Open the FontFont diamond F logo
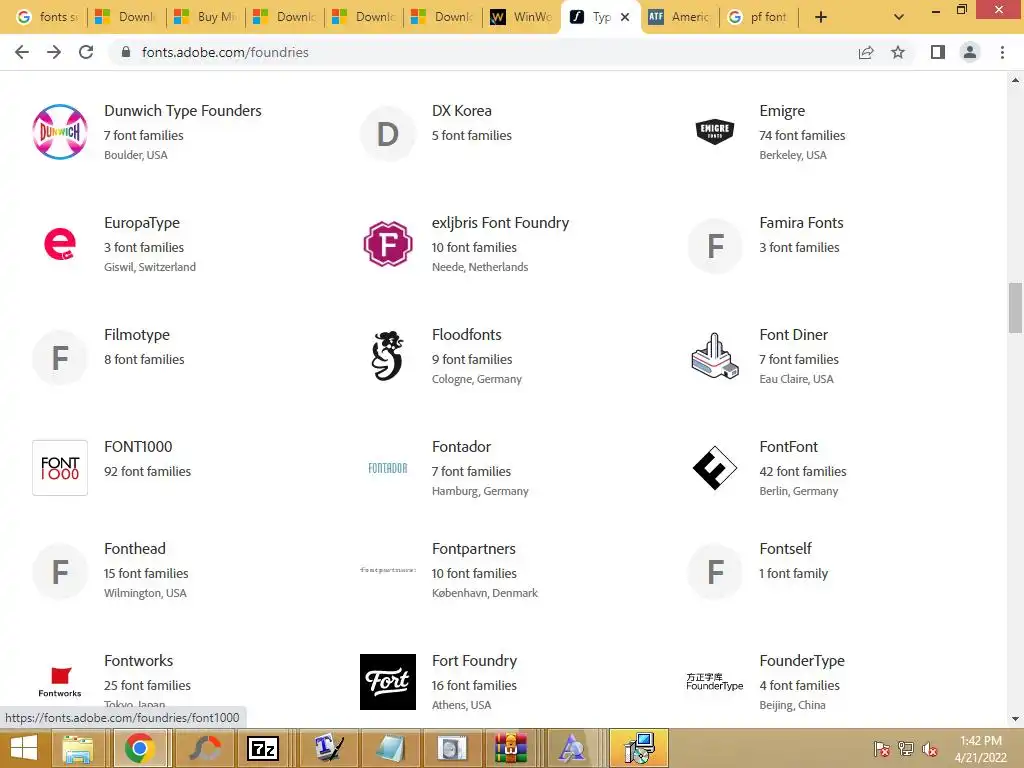 pos(715,468)
